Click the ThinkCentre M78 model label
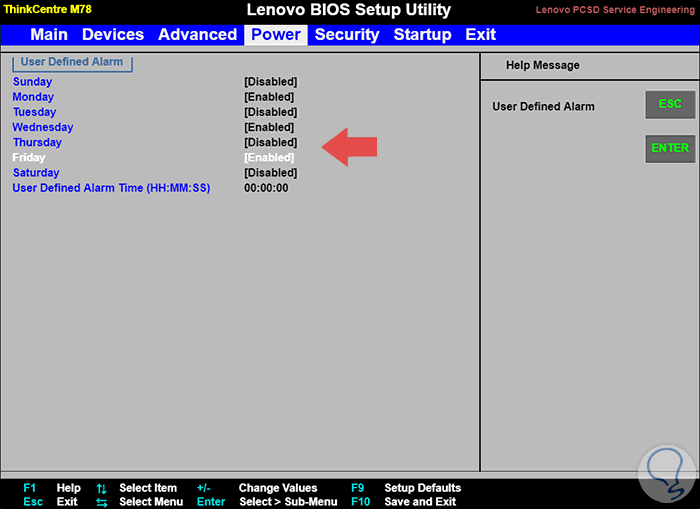 (47, 9)
